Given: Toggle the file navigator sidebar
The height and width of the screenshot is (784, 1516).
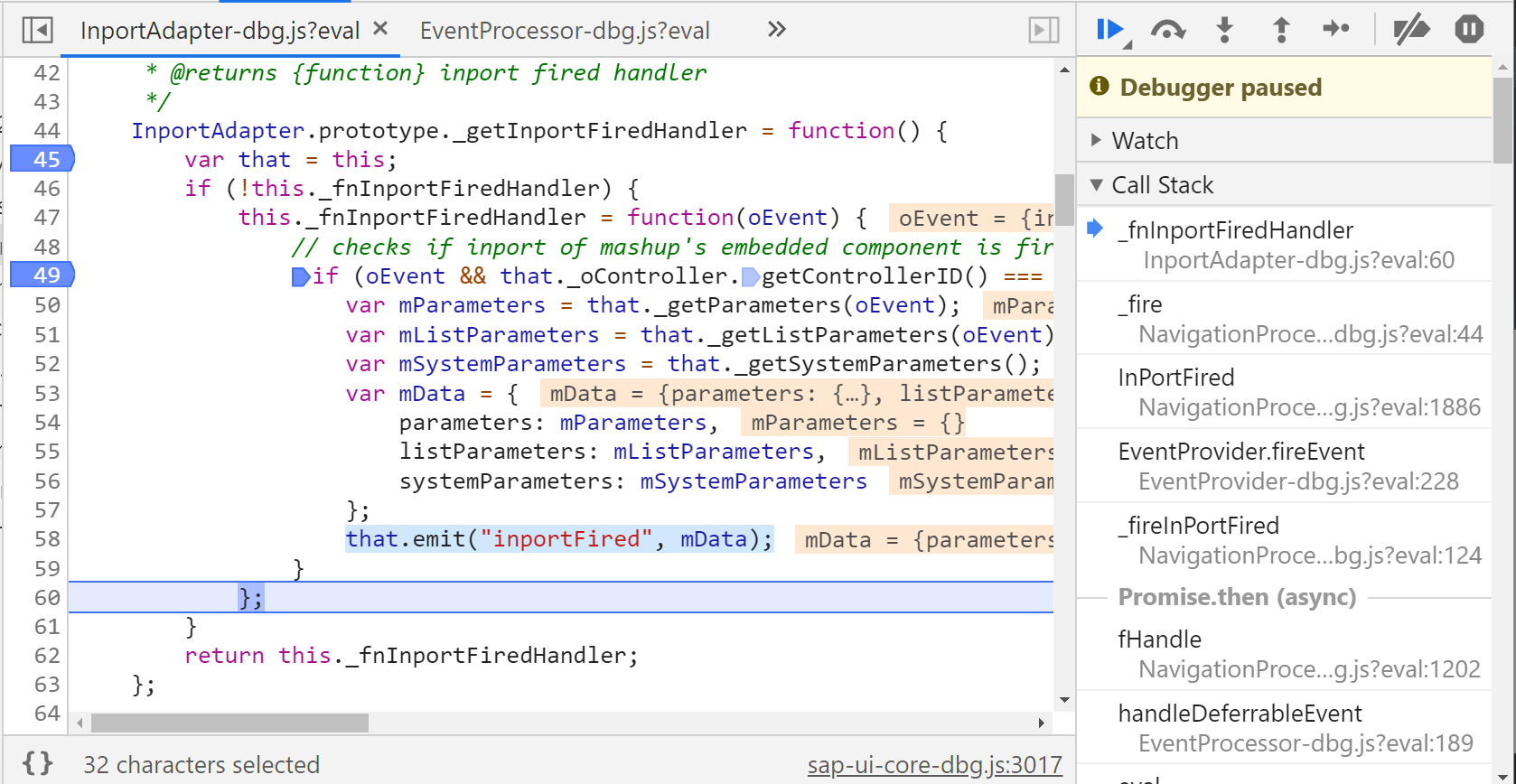Looking at the screenshot, I should coord(37,30).
